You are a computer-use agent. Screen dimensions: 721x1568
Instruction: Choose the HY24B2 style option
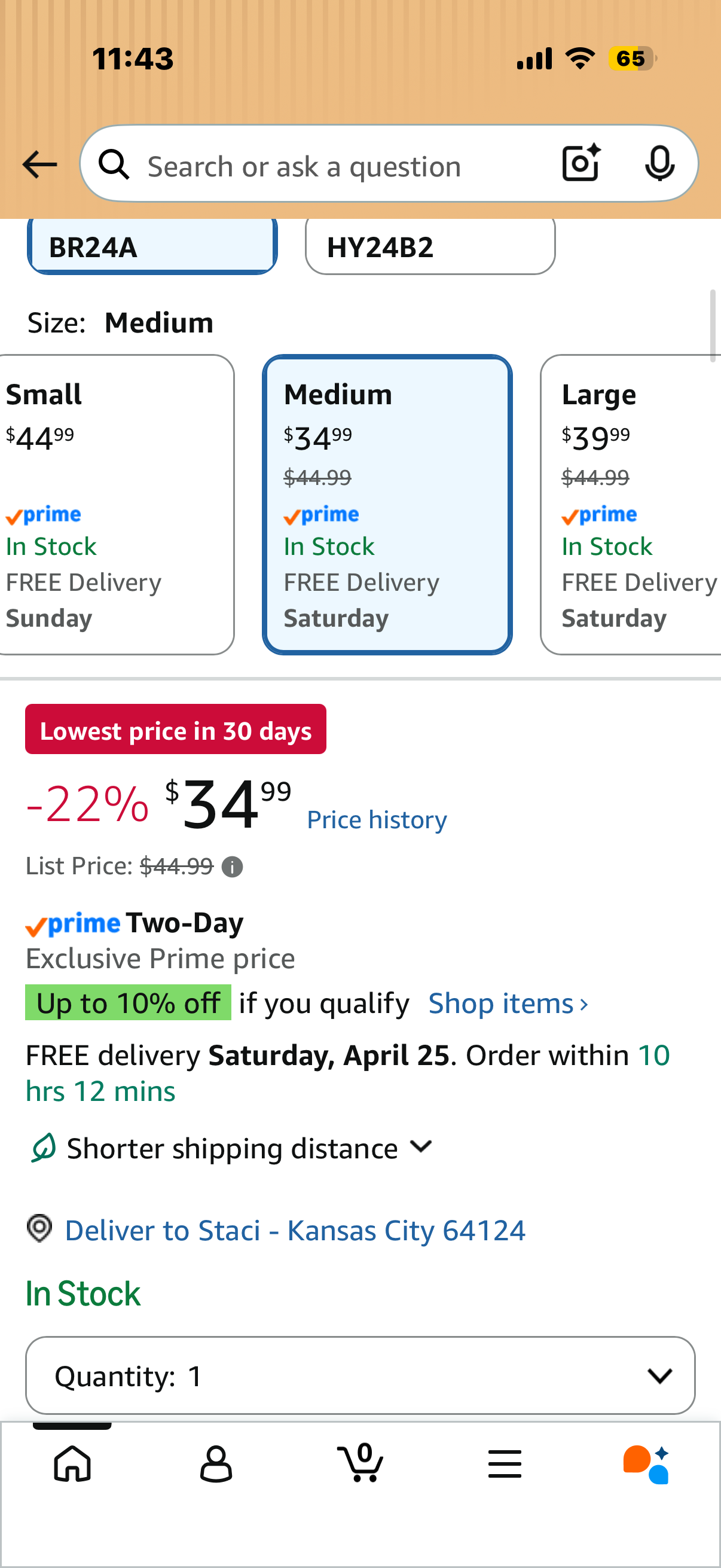pyautogui.click(x=430, y=246)
